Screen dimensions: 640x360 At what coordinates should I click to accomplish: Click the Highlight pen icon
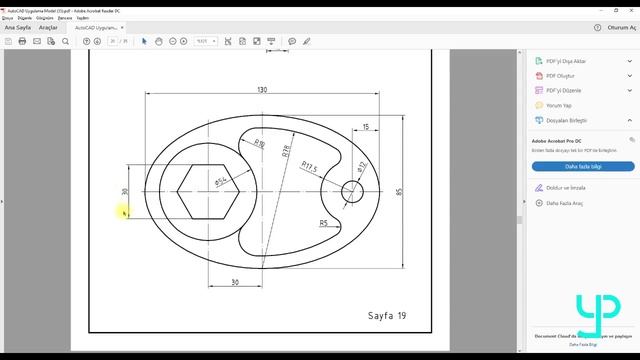point(307,41)
